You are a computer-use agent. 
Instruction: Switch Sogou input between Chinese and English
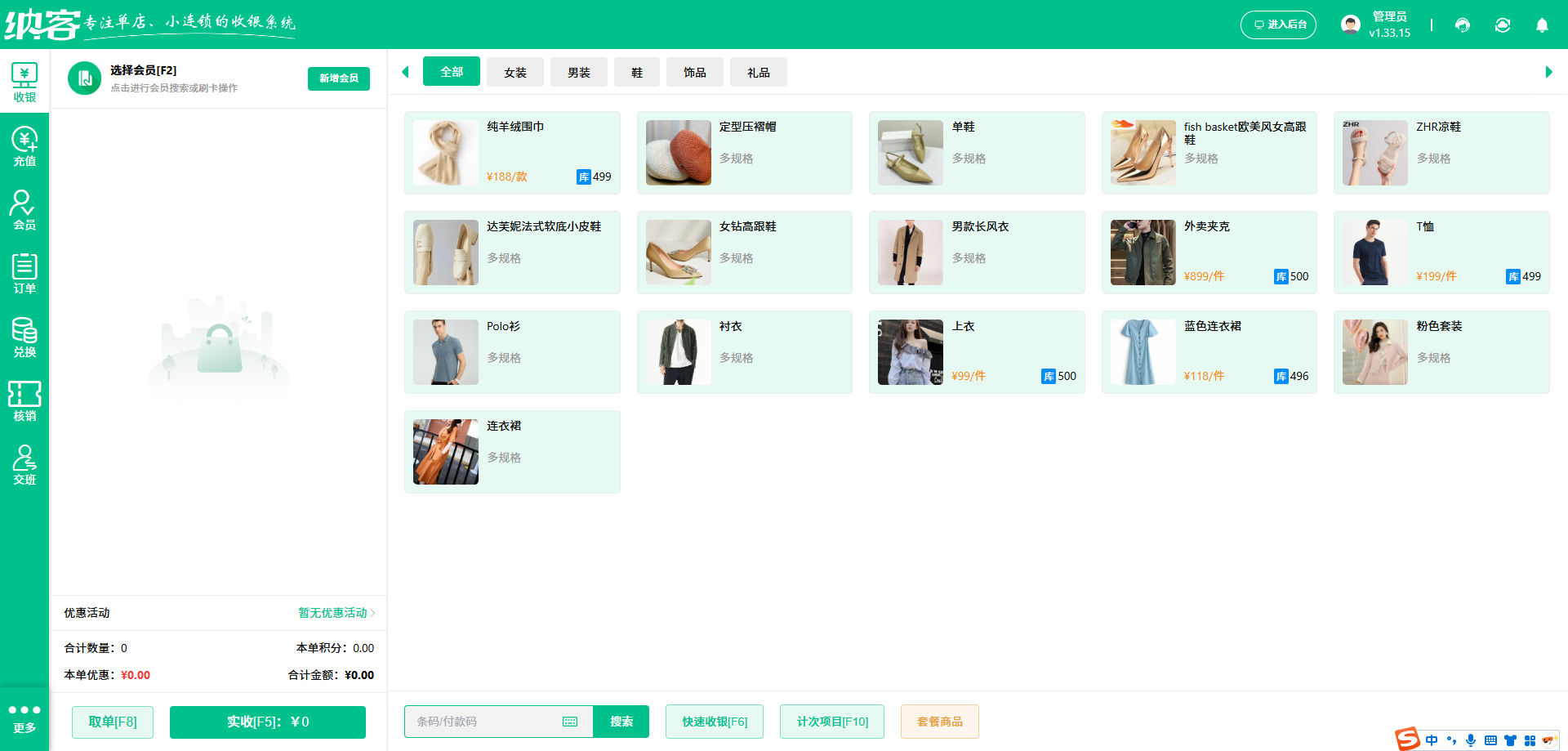point(1432,740)
